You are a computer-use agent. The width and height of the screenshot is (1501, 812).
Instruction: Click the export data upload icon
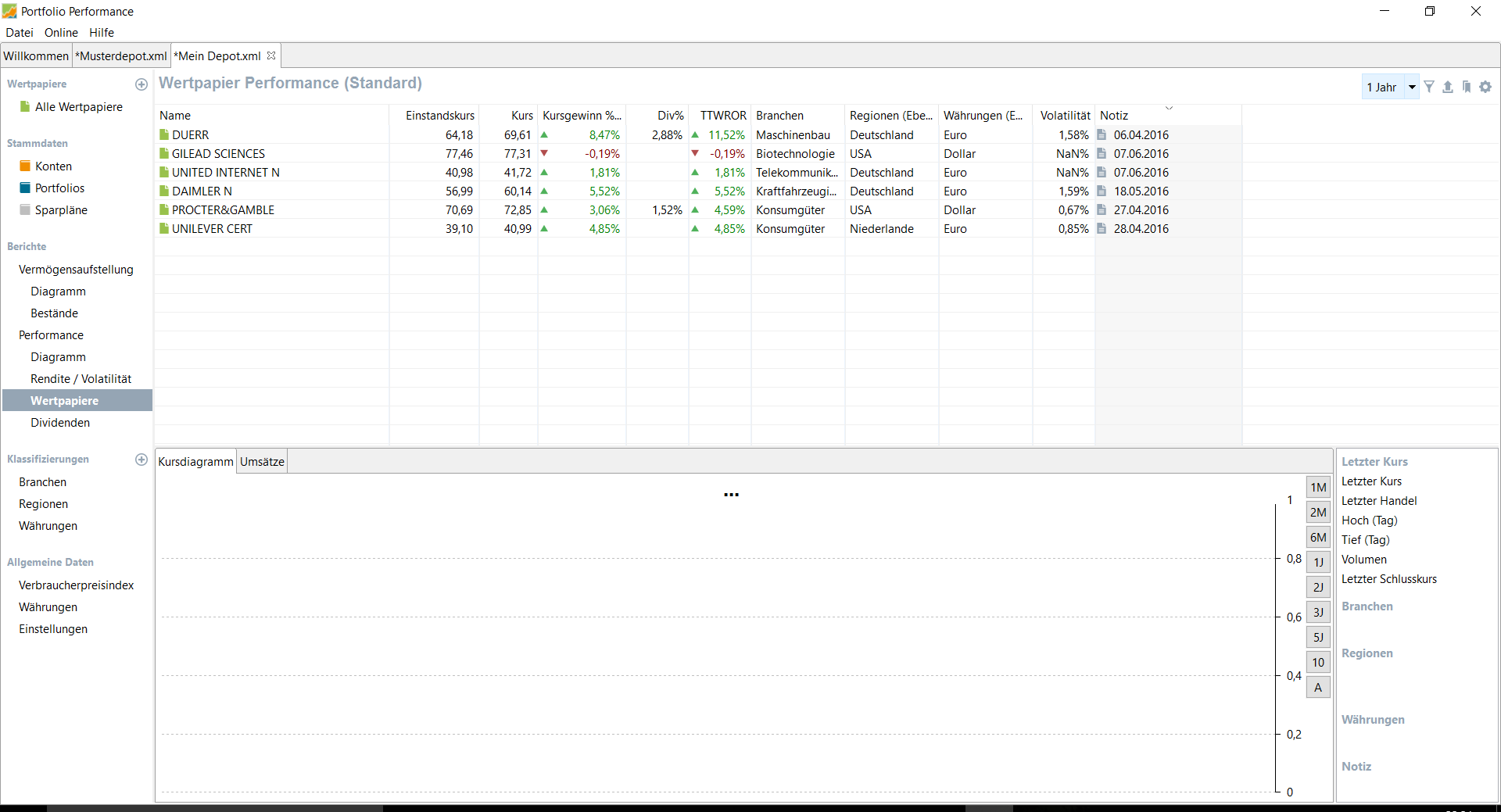coord(1448,87)
